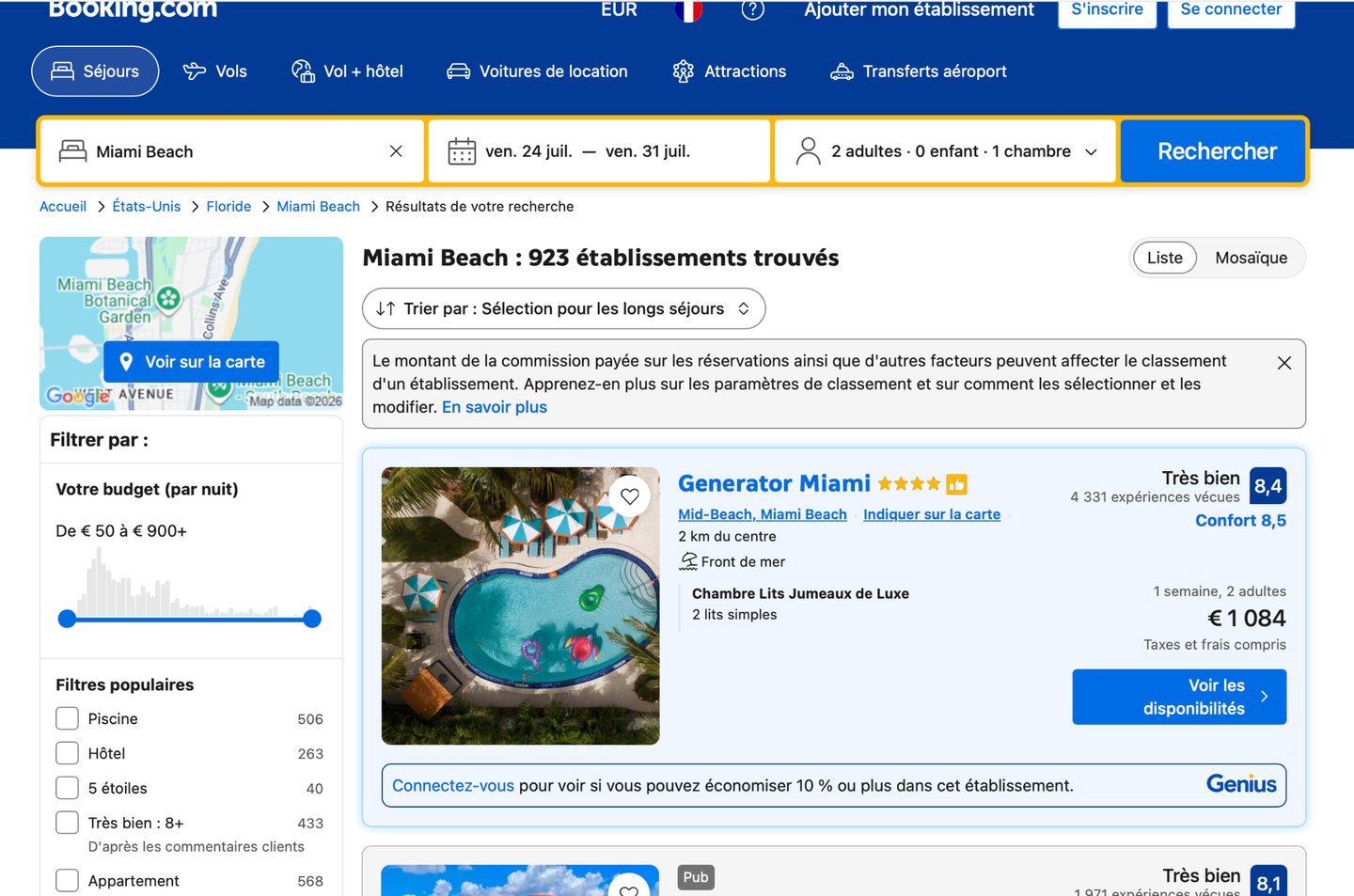Click the 8,4 review score badge

1267,486
